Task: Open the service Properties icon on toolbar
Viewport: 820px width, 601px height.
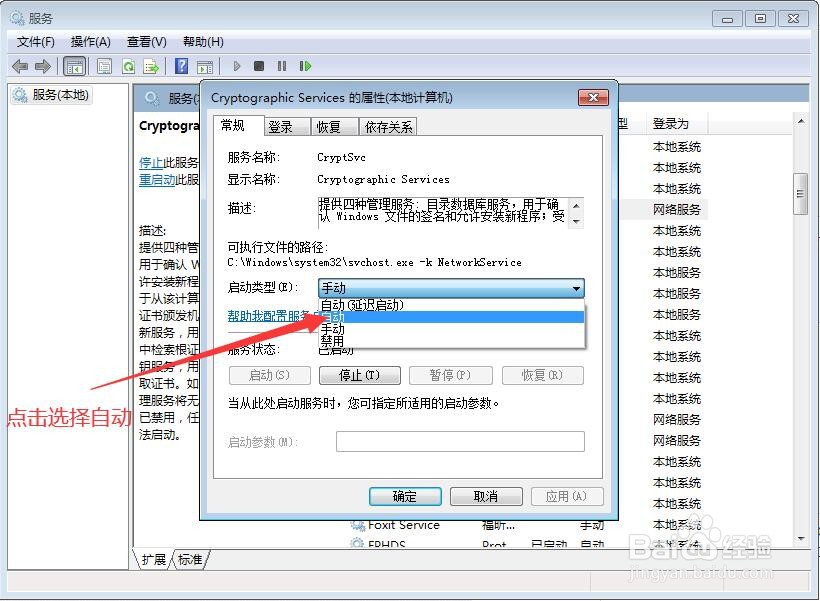Action: pyautogui.click(x=104, y=66)
